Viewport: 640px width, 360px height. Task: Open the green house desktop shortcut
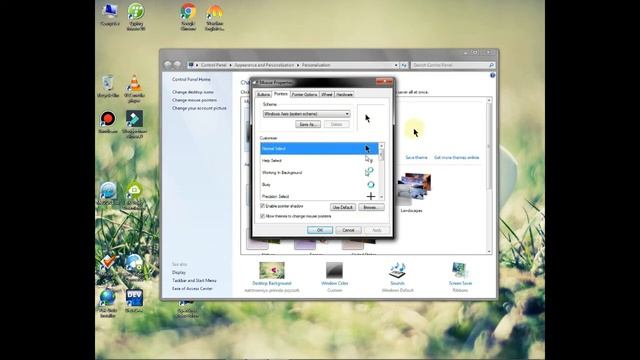click(x=134, y=195)
